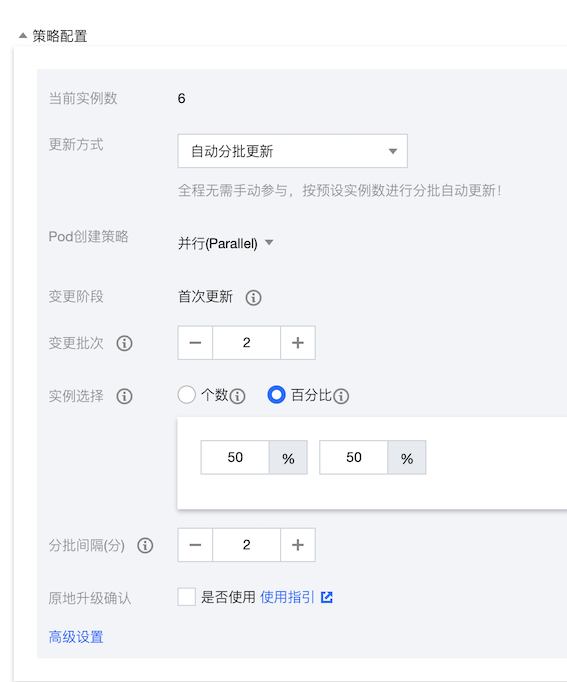The width and height of the screenshot is (567, 682).
Task: Open the 使用指引 link
Action: [x=287, y=597]
